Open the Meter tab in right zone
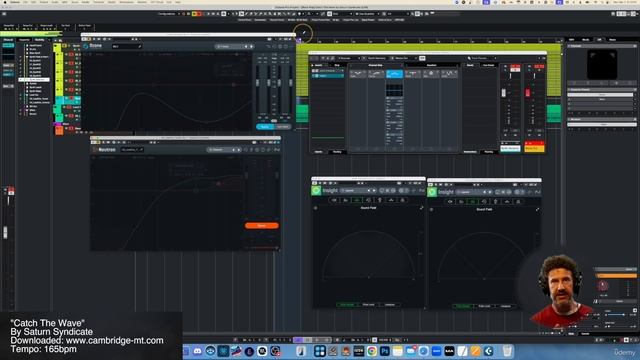This screenshot has width=640, height=360. coord(613,40)
